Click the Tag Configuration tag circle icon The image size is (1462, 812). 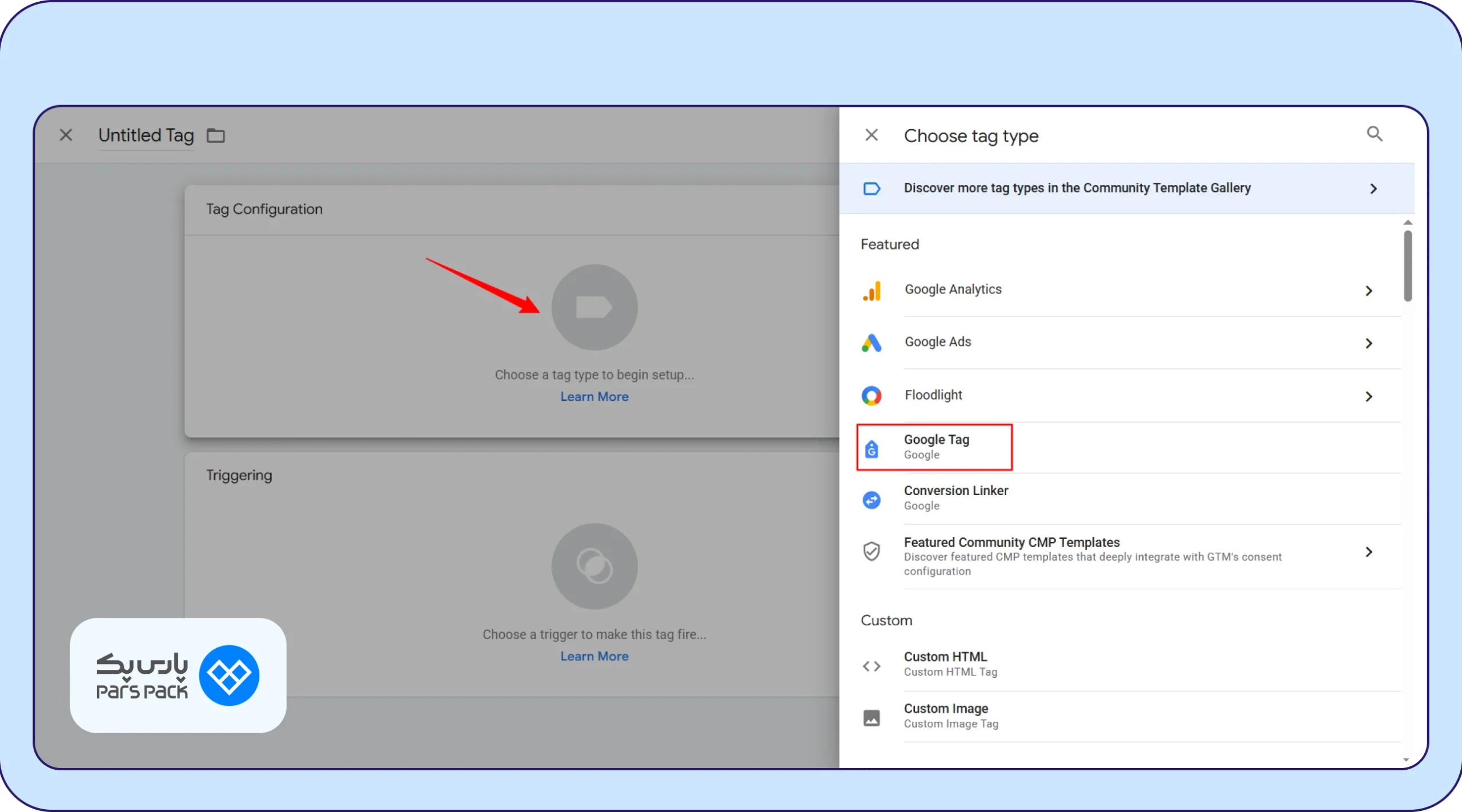coord(594,307)
